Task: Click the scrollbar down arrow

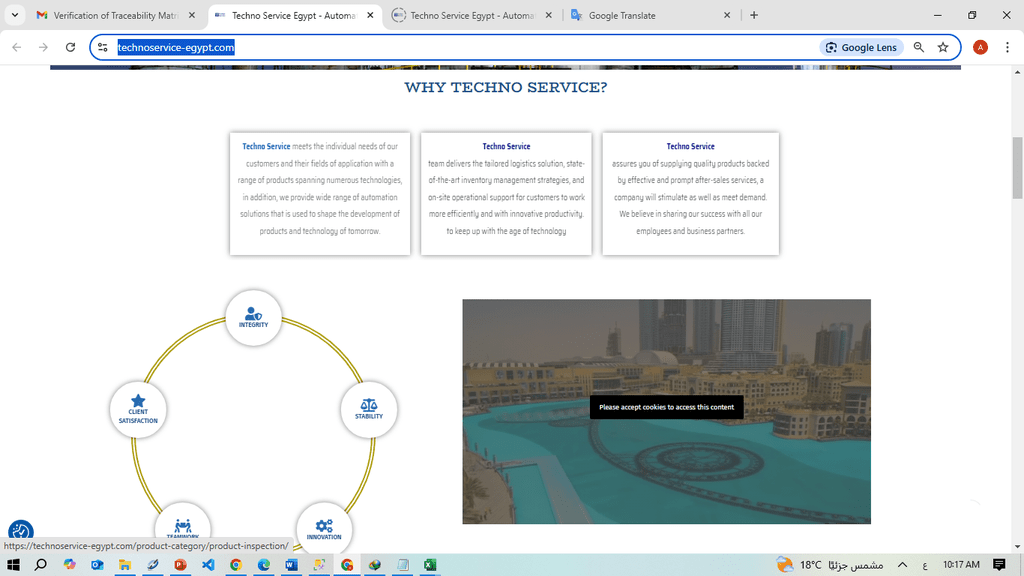Action: click(x=1017, y=547)
